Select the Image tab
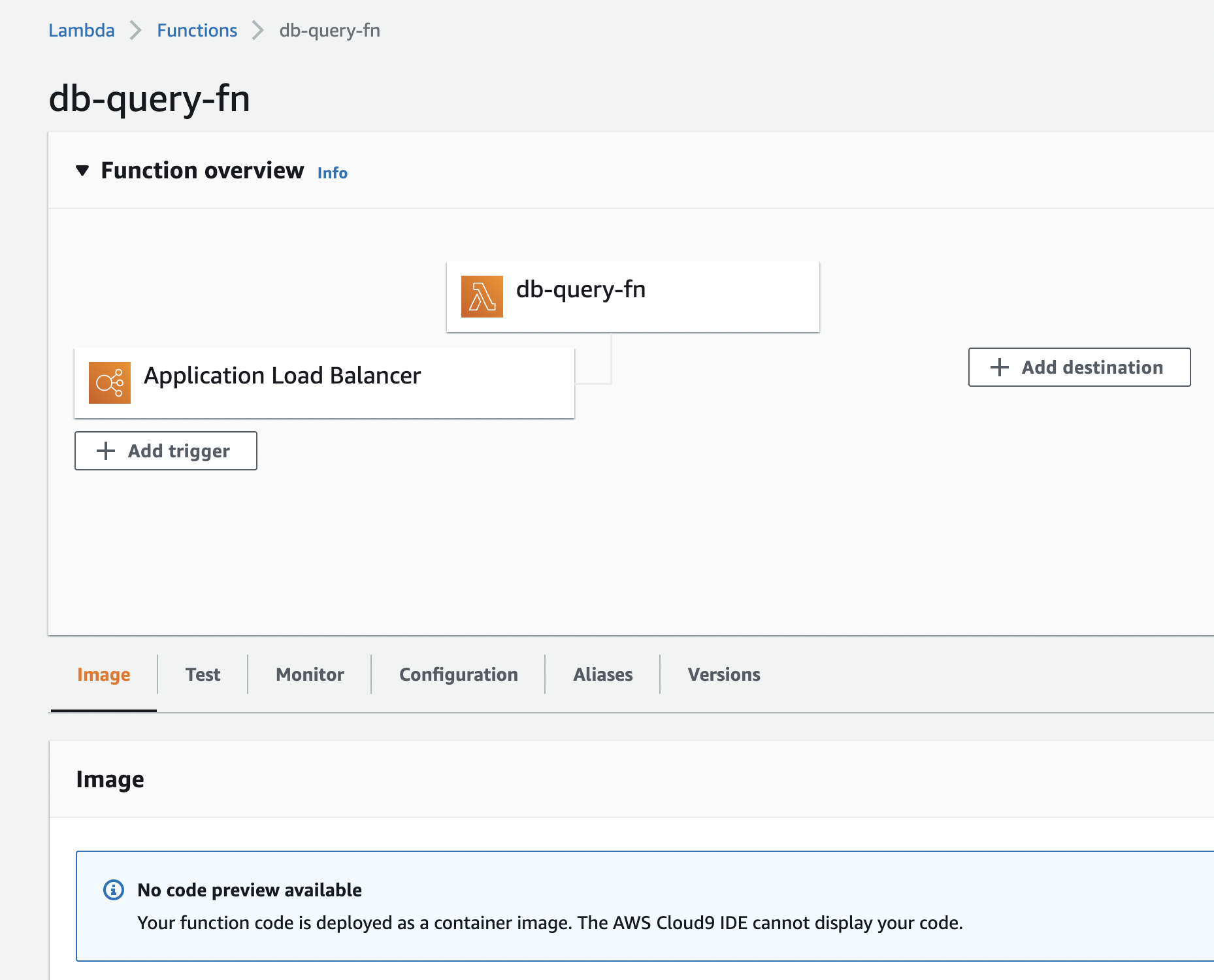 pos(104,674)
